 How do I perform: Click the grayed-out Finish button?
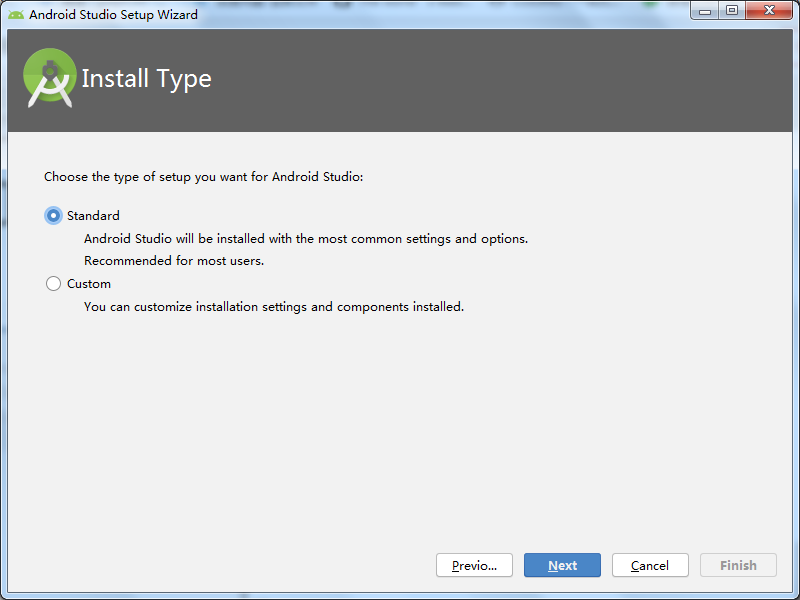click(x=738, y=565)
